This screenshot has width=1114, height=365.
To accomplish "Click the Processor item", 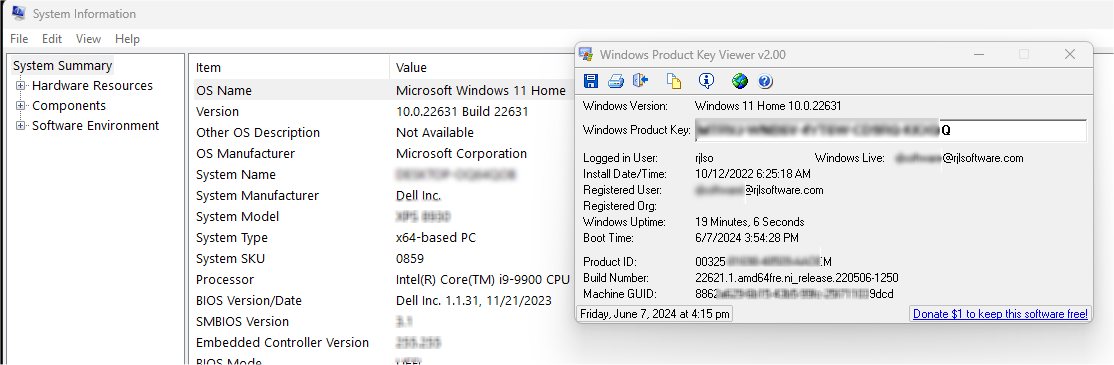I will pos(225,280).
